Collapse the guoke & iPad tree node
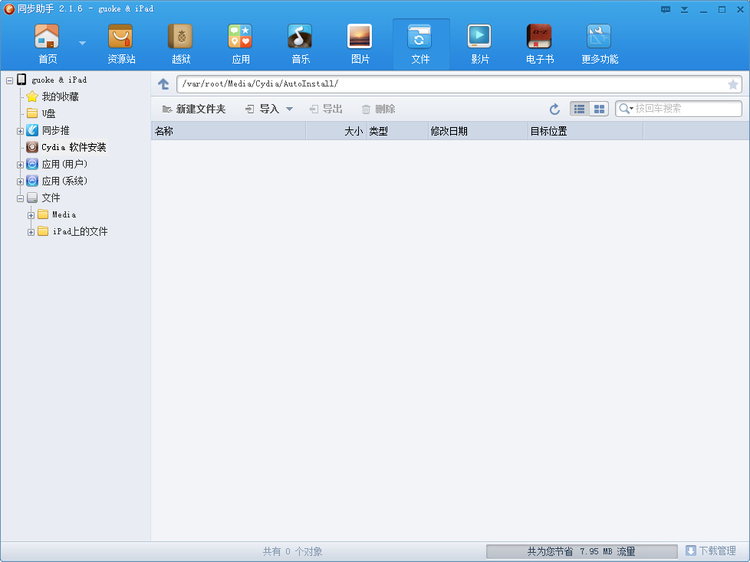This screenshot has width=750, height=562. 10,80
